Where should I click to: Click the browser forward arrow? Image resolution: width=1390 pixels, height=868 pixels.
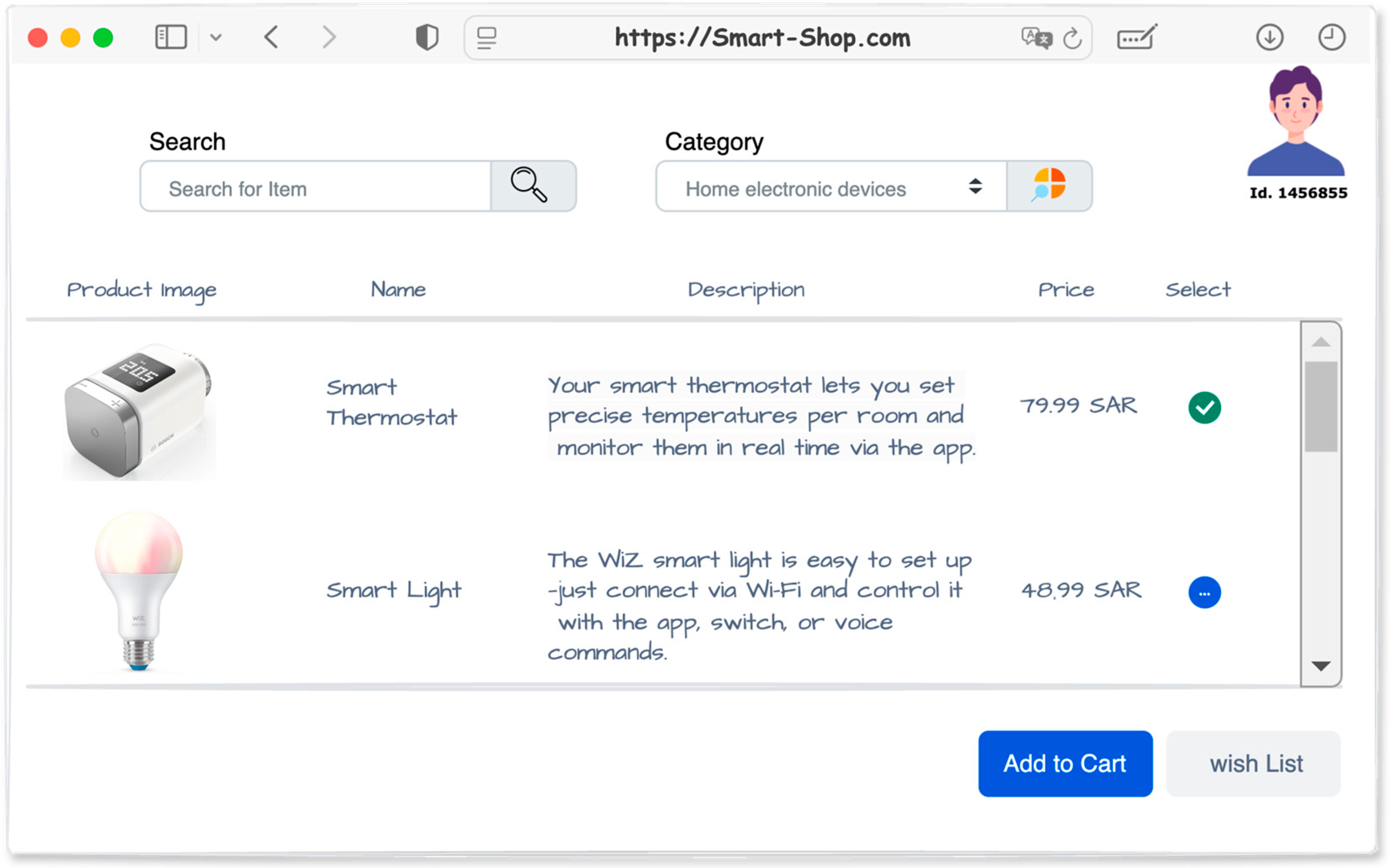coord(329,38)
